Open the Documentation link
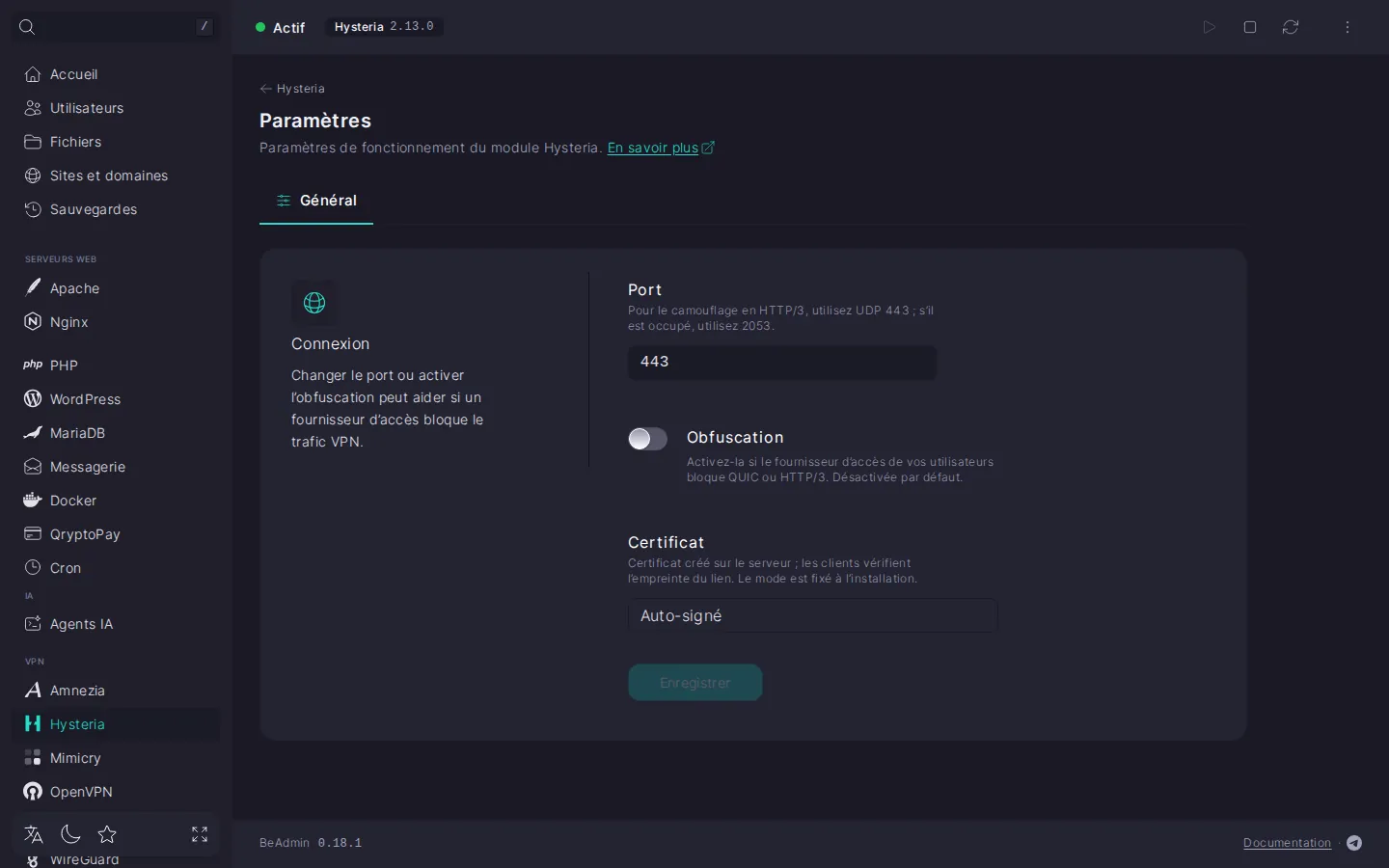Viewport: 1389px width, 868px height. point(1287,843)
